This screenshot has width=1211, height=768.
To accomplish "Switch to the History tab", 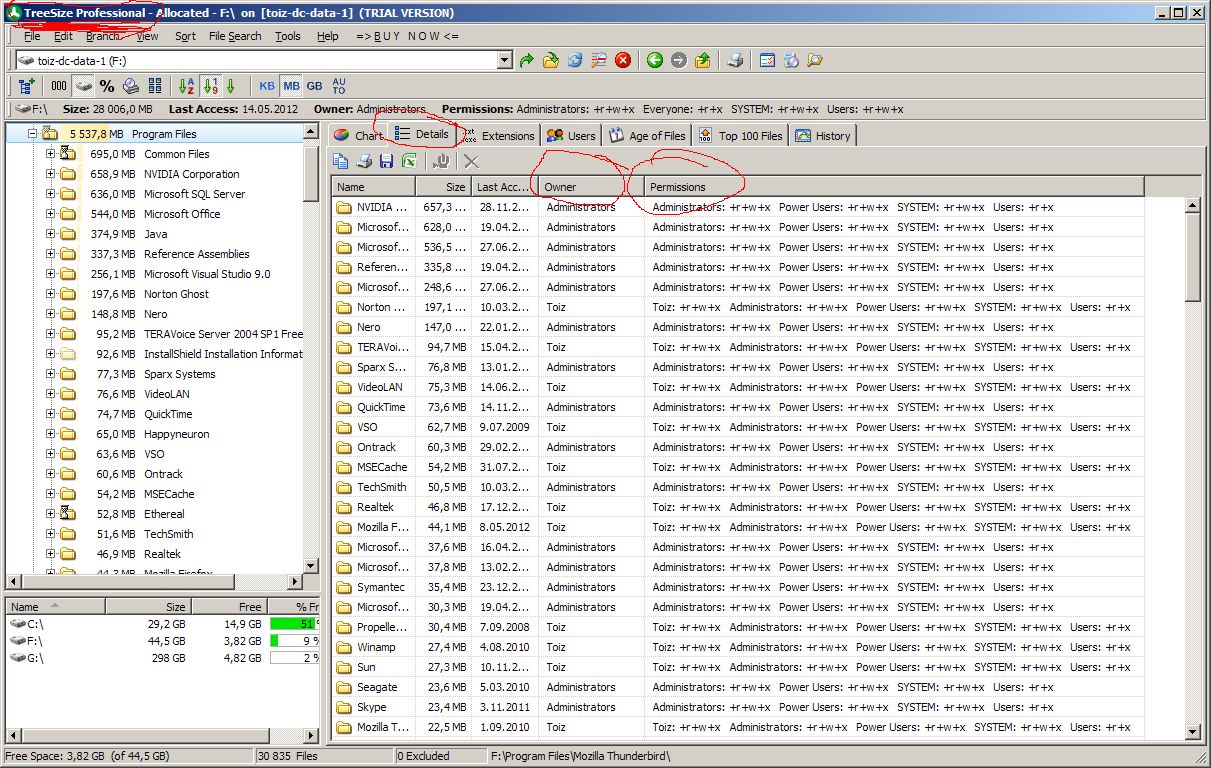I will (823, 136).
